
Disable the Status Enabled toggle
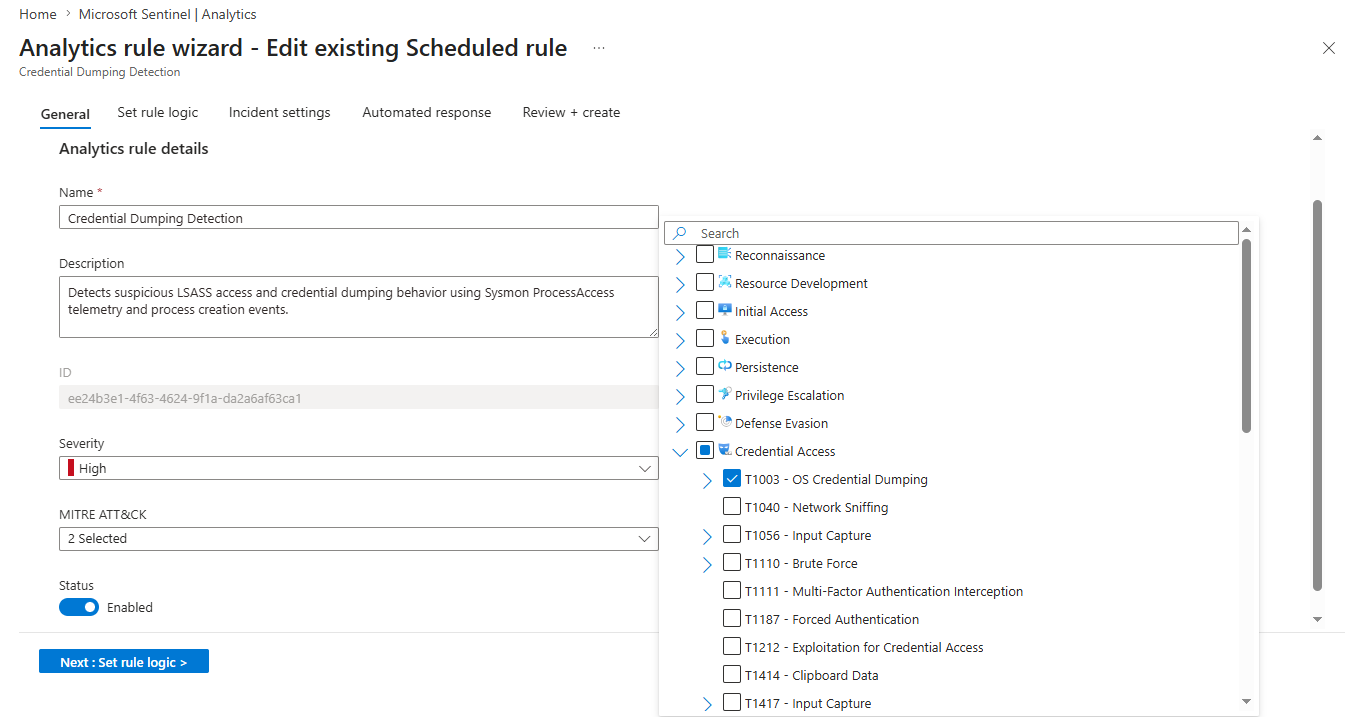[79, 607]
